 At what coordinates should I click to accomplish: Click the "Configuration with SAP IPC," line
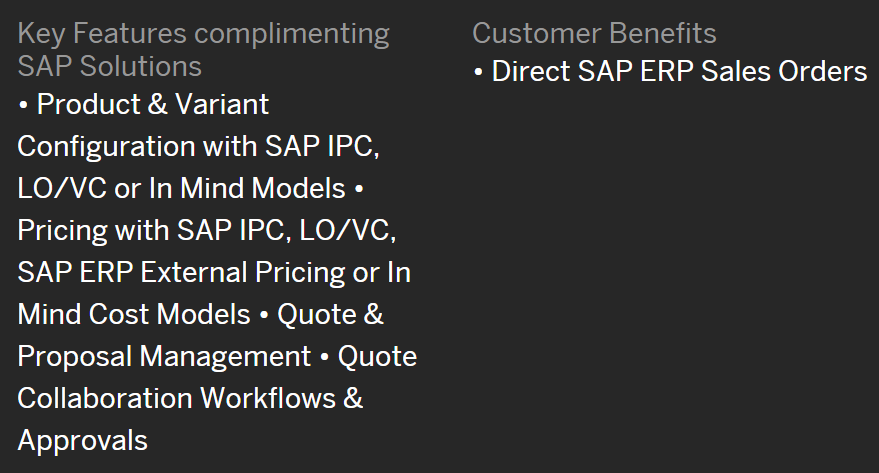pos(198,146)
